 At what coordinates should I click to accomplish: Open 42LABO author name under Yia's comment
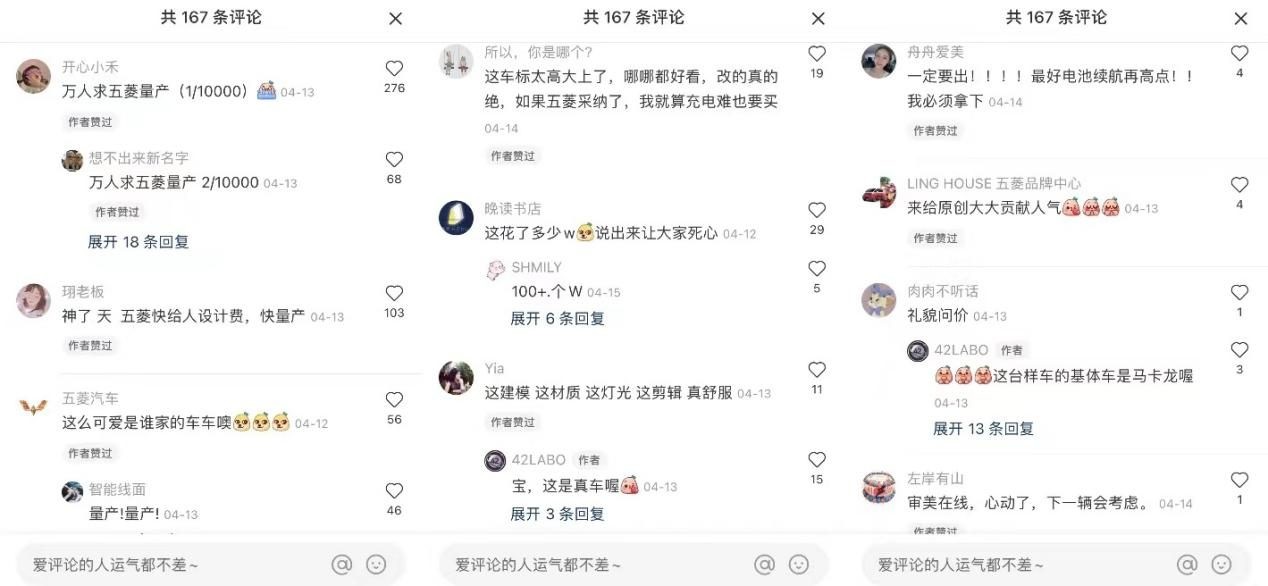539,460
